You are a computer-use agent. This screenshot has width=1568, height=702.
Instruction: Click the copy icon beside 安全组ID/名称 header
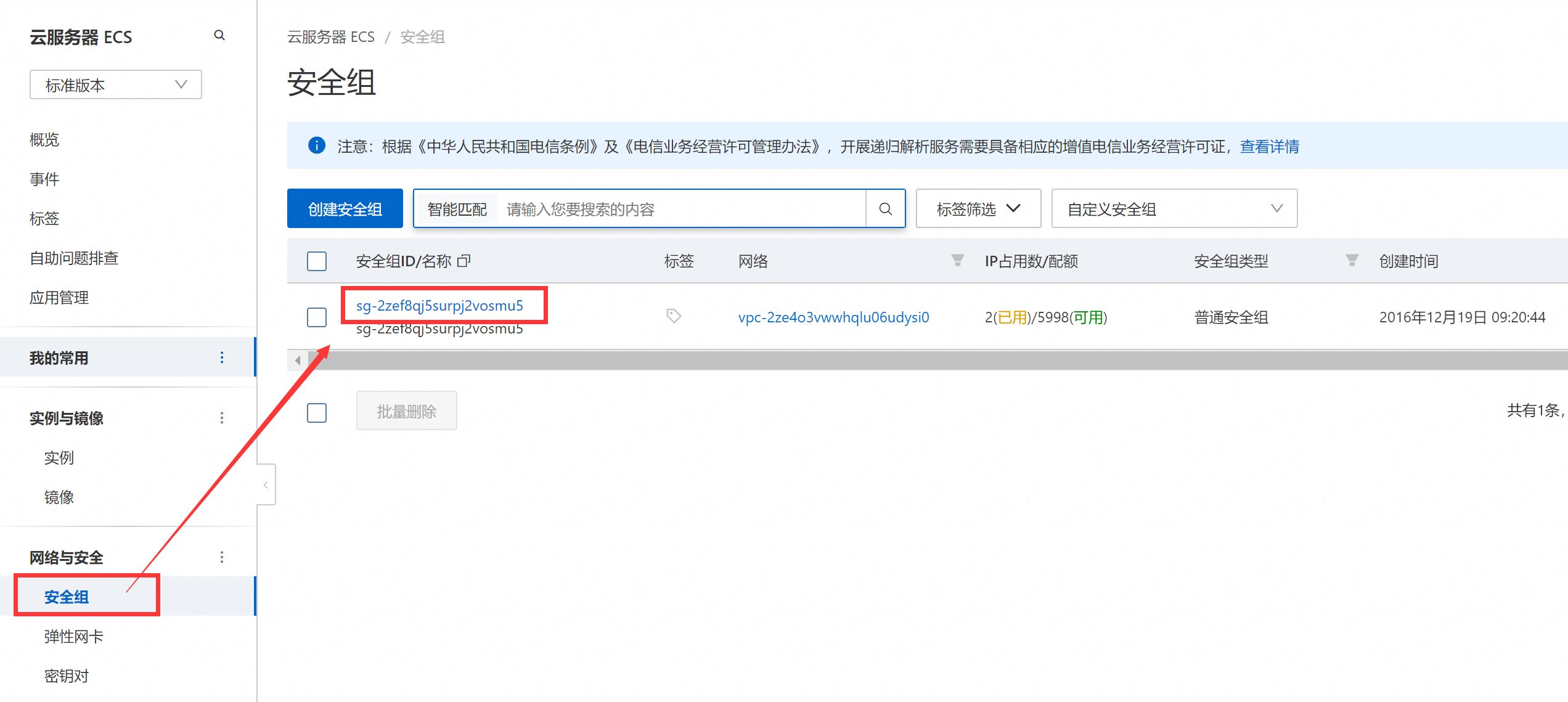pyautogui.click(x=463, y=261)
